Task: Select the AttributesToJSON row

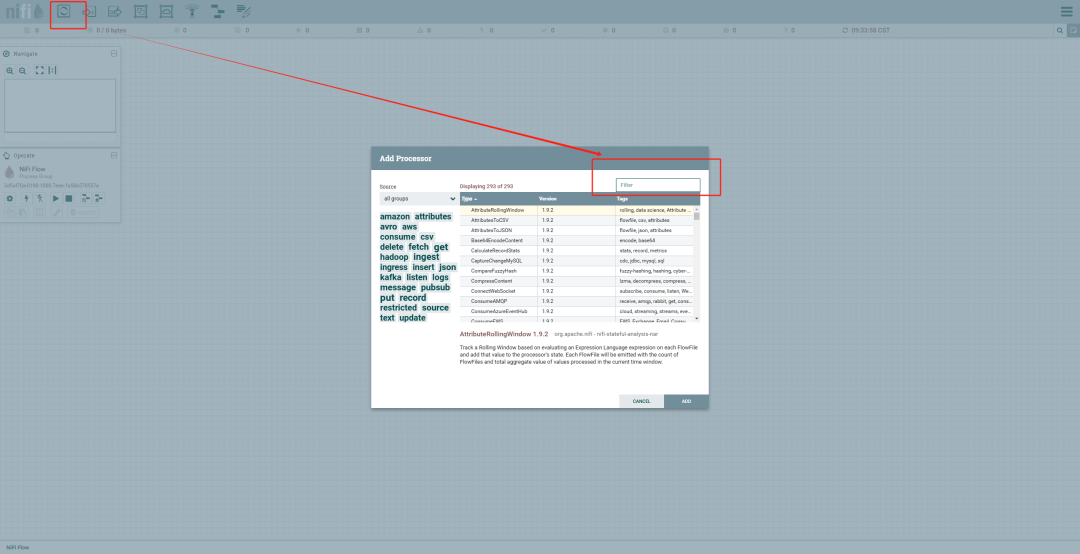Action: (577, 230)
